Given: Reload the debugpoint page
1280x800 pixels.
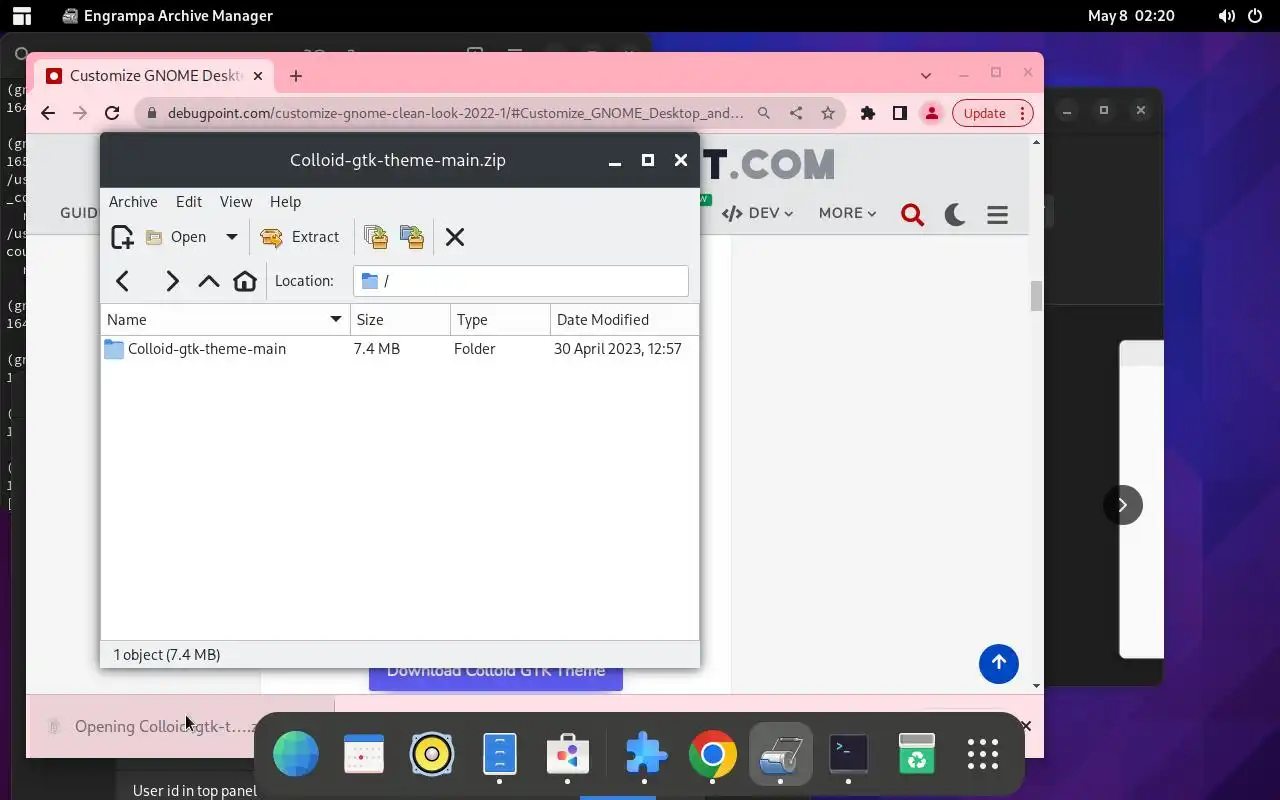Looking at the screenshot, I should click(x=112, y=113).
